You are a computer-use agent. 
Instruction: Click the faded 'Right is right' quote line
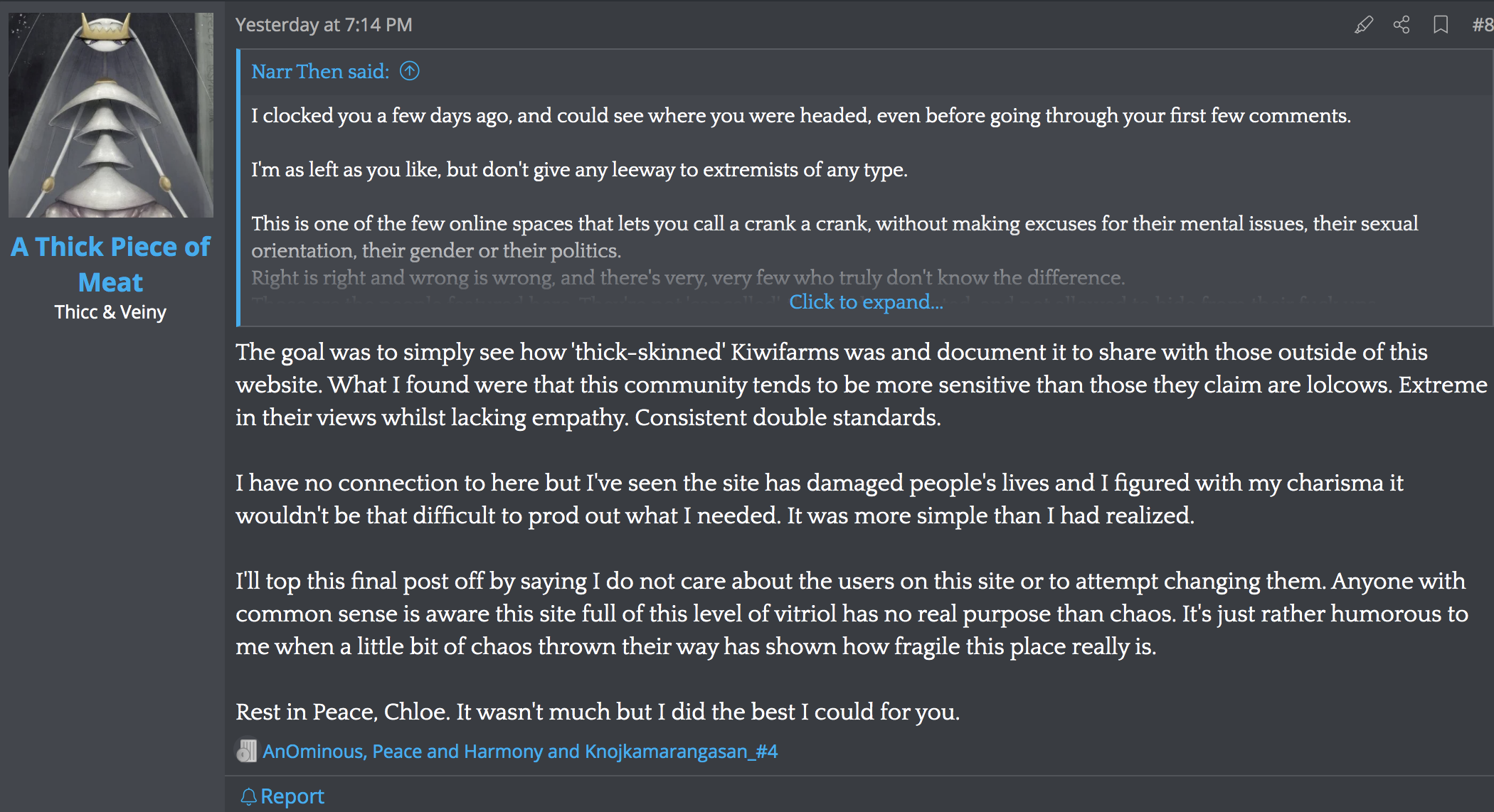click(x=688, y=277)
